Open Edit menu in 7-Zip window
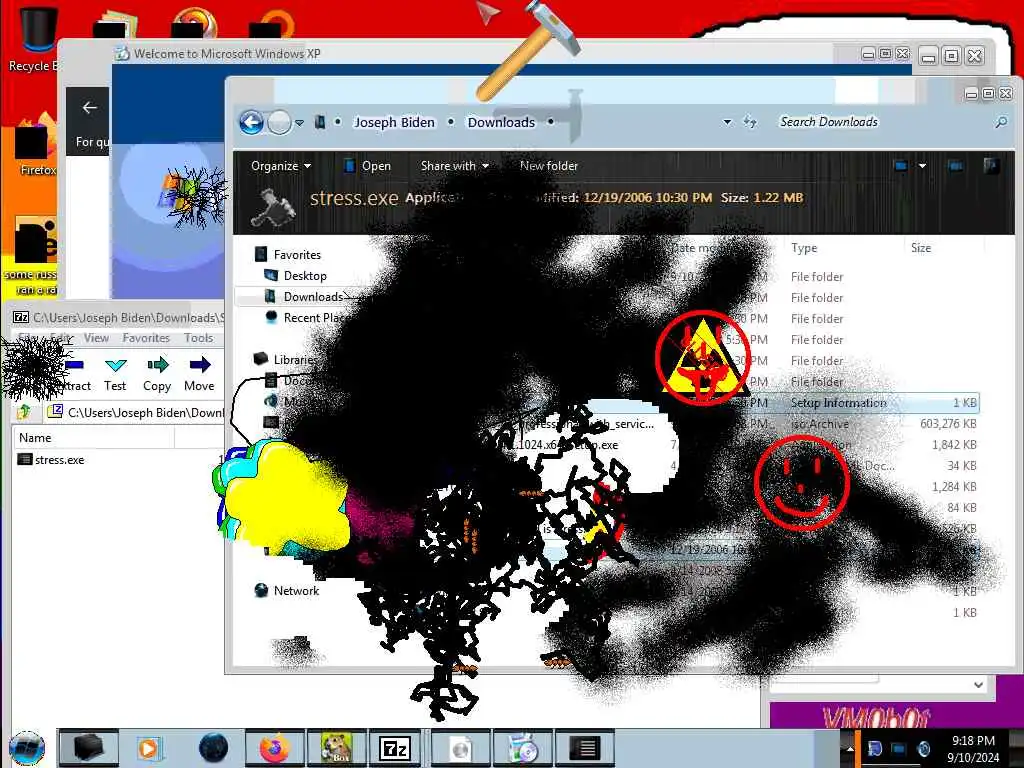This screenshot has height=768, width=1024. [61, 338]
